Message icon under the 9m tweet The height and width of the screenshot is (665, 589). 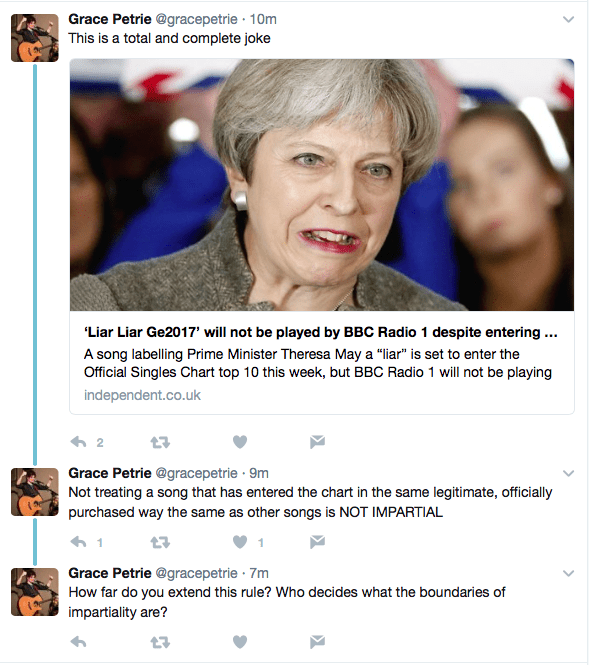coord(317,542)
